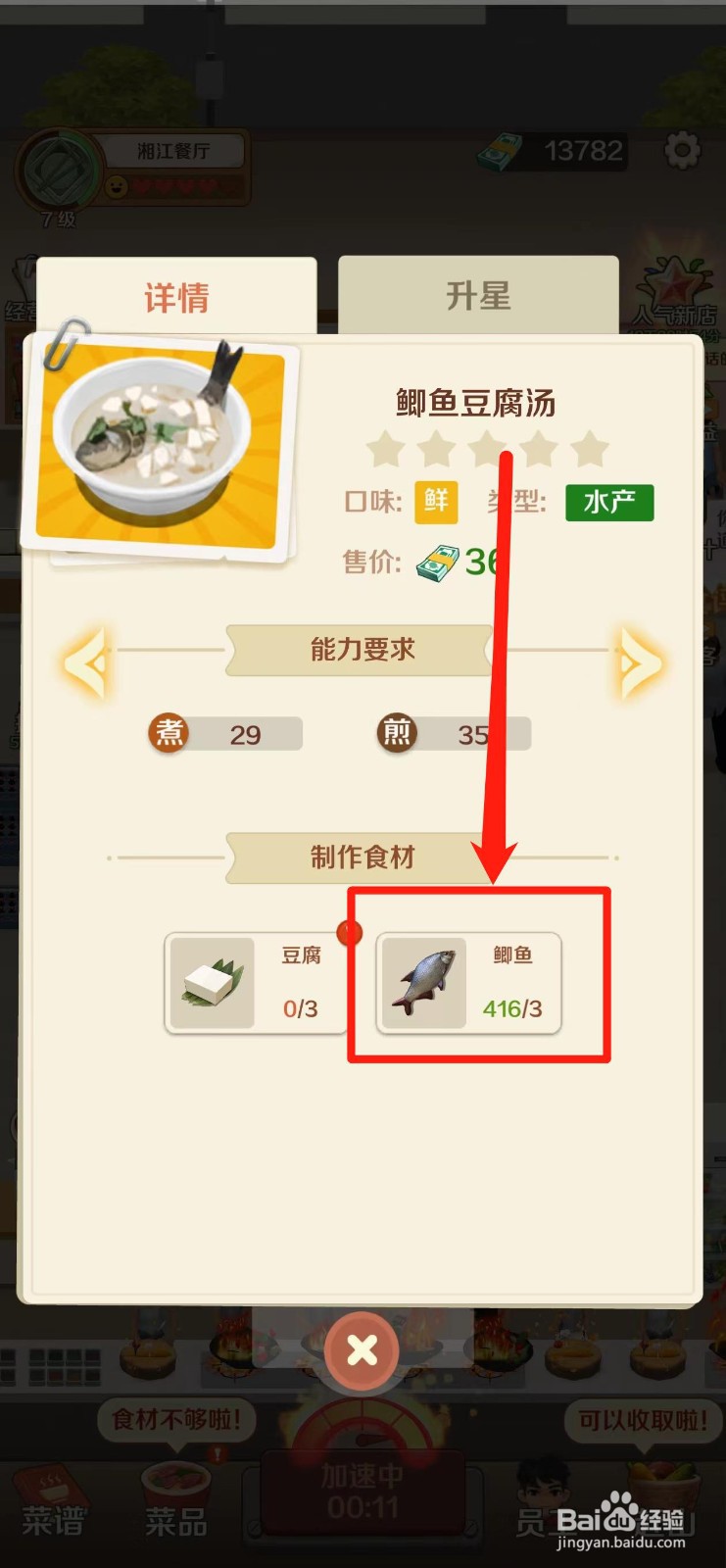Screen dimensions: 726x1568
Task: Tap the 可以收取啦 collect bubble
Action: click(643, 1420)
